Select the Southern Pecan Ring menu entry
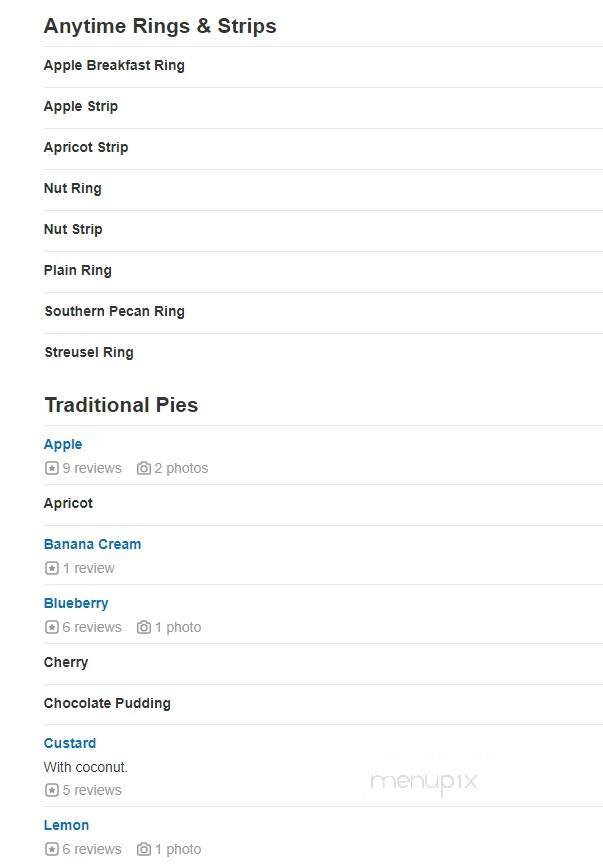The height and width of the screenshot is (864, 603). 114,311
